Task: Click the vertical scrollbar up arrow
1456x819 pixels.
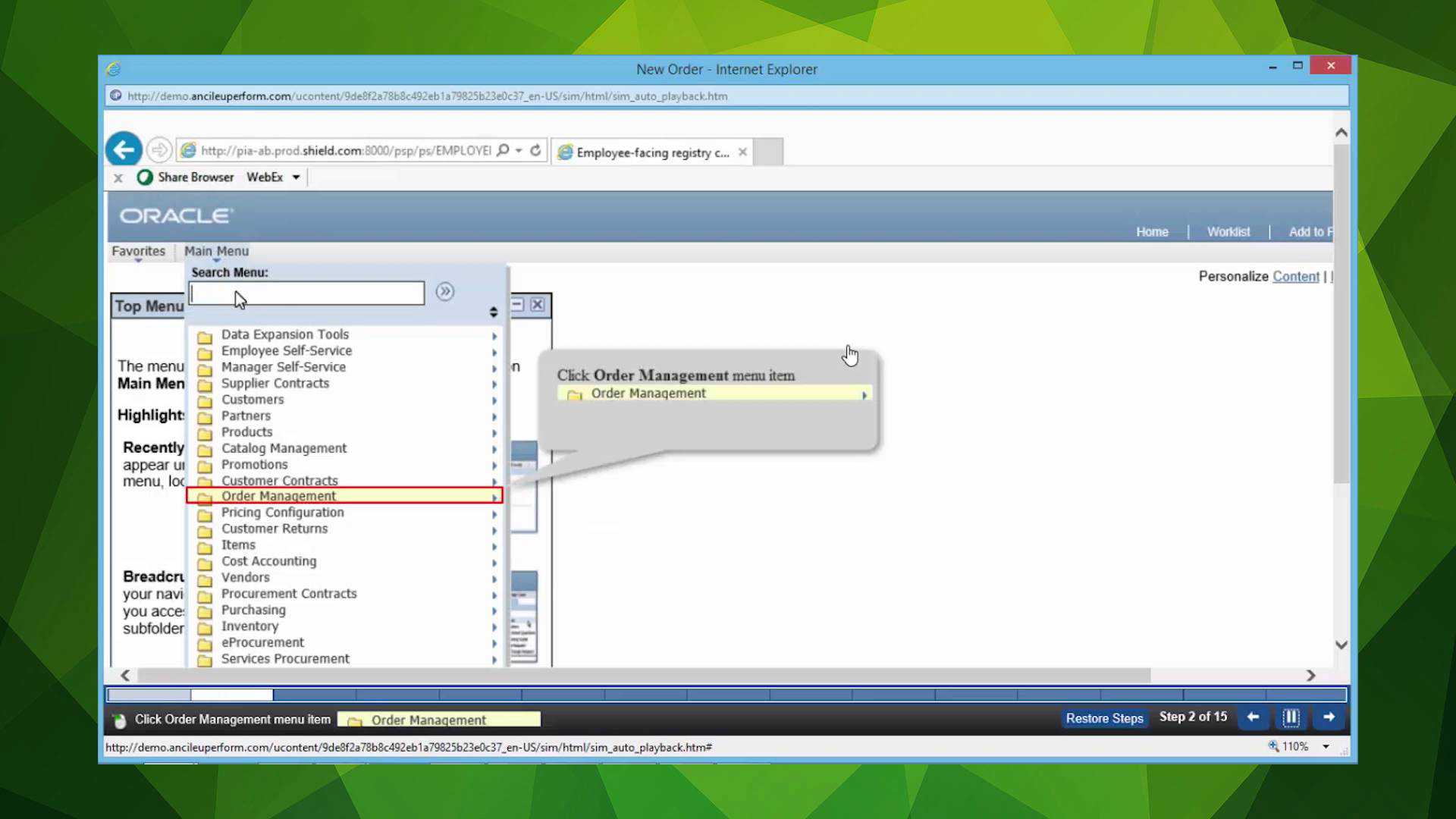Action: pyautogui.click(x=1341, y=133)
